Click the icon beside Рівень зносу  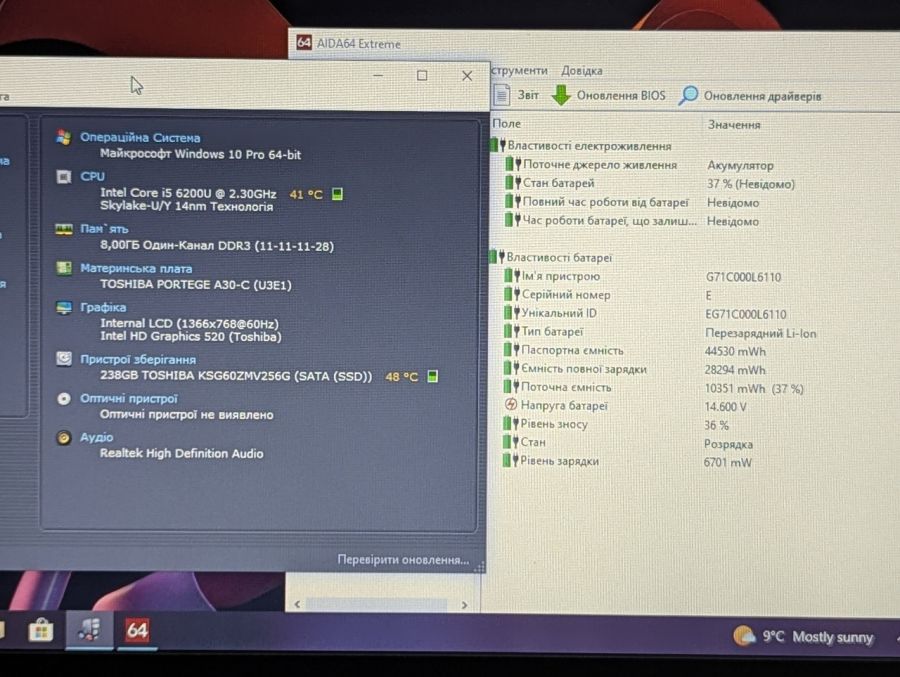tap(510, 424)
